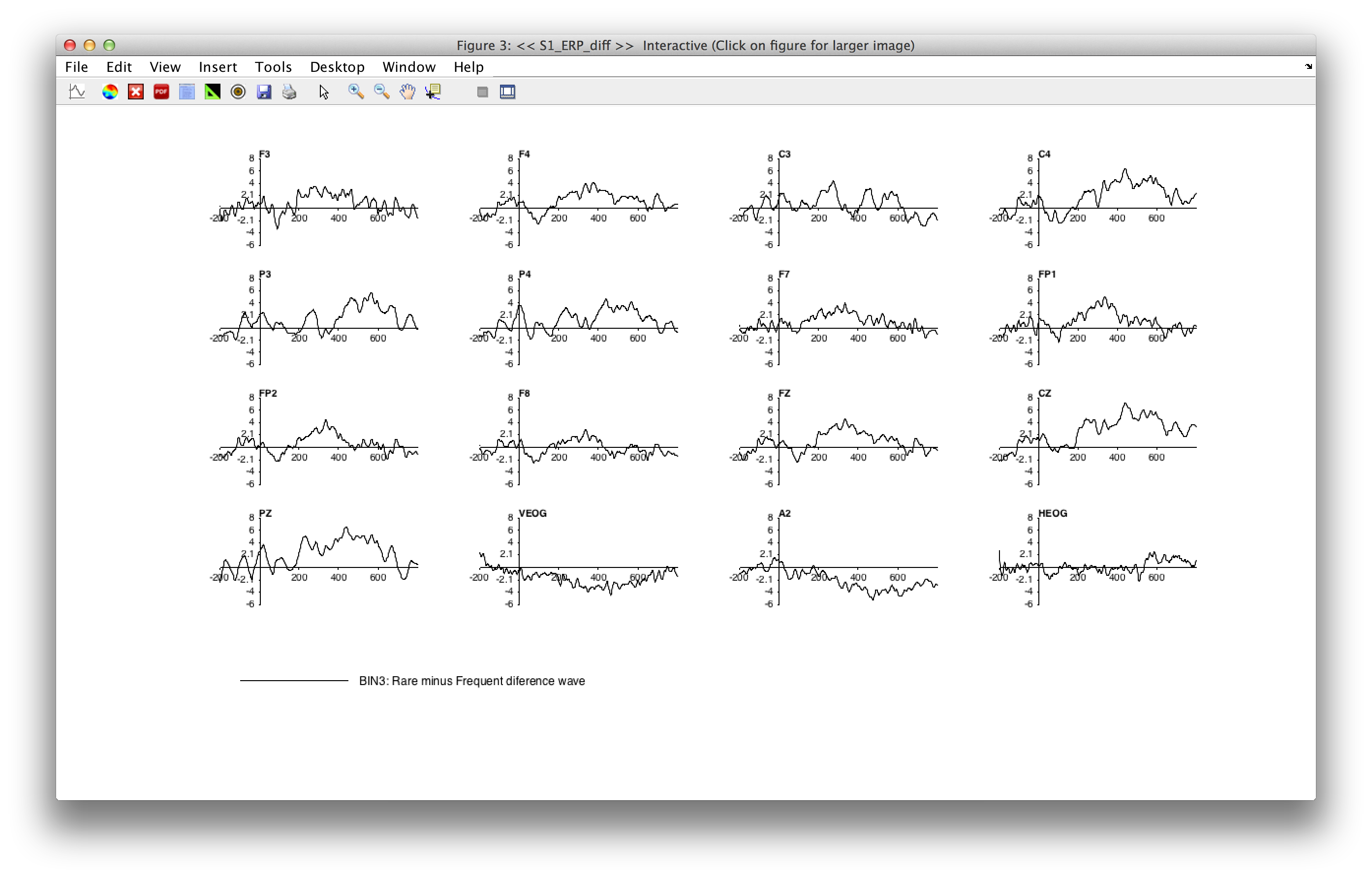Select the Pan hand tool

pos(407,92)
